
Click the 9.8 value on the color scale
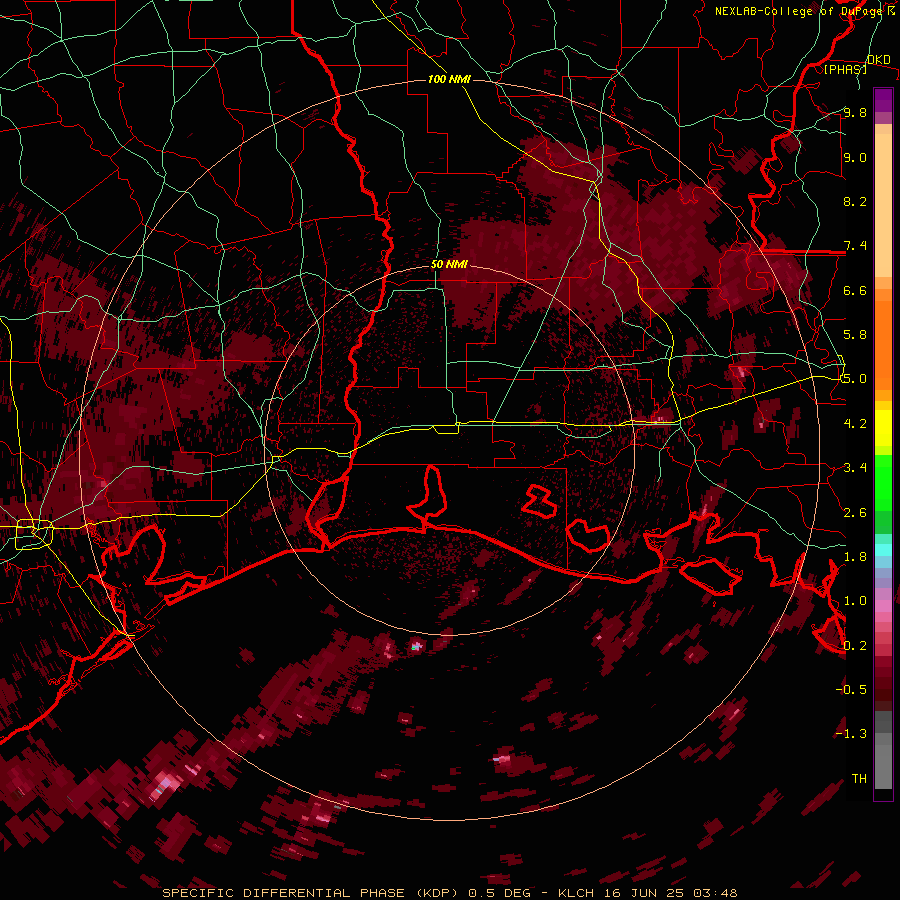click(x=855, y=113)
